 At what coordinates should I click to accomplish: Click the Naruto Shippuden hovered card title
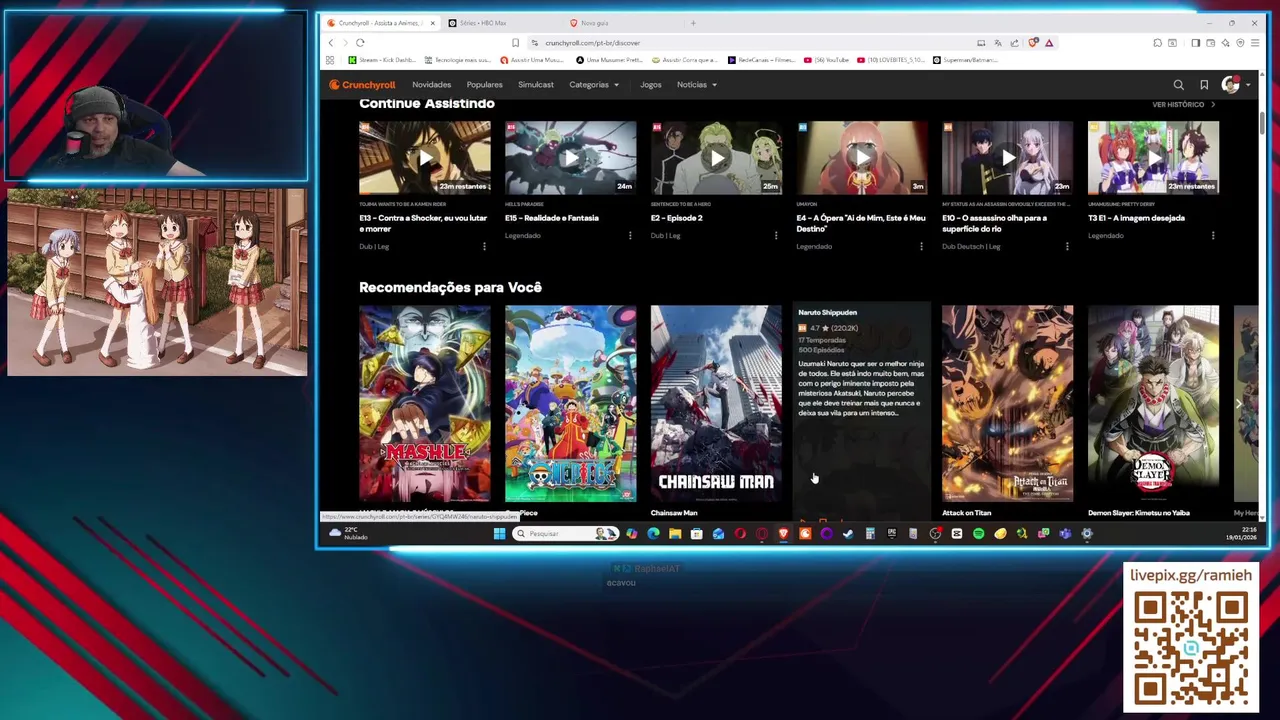pyautogui.click(x=827, y=313)
